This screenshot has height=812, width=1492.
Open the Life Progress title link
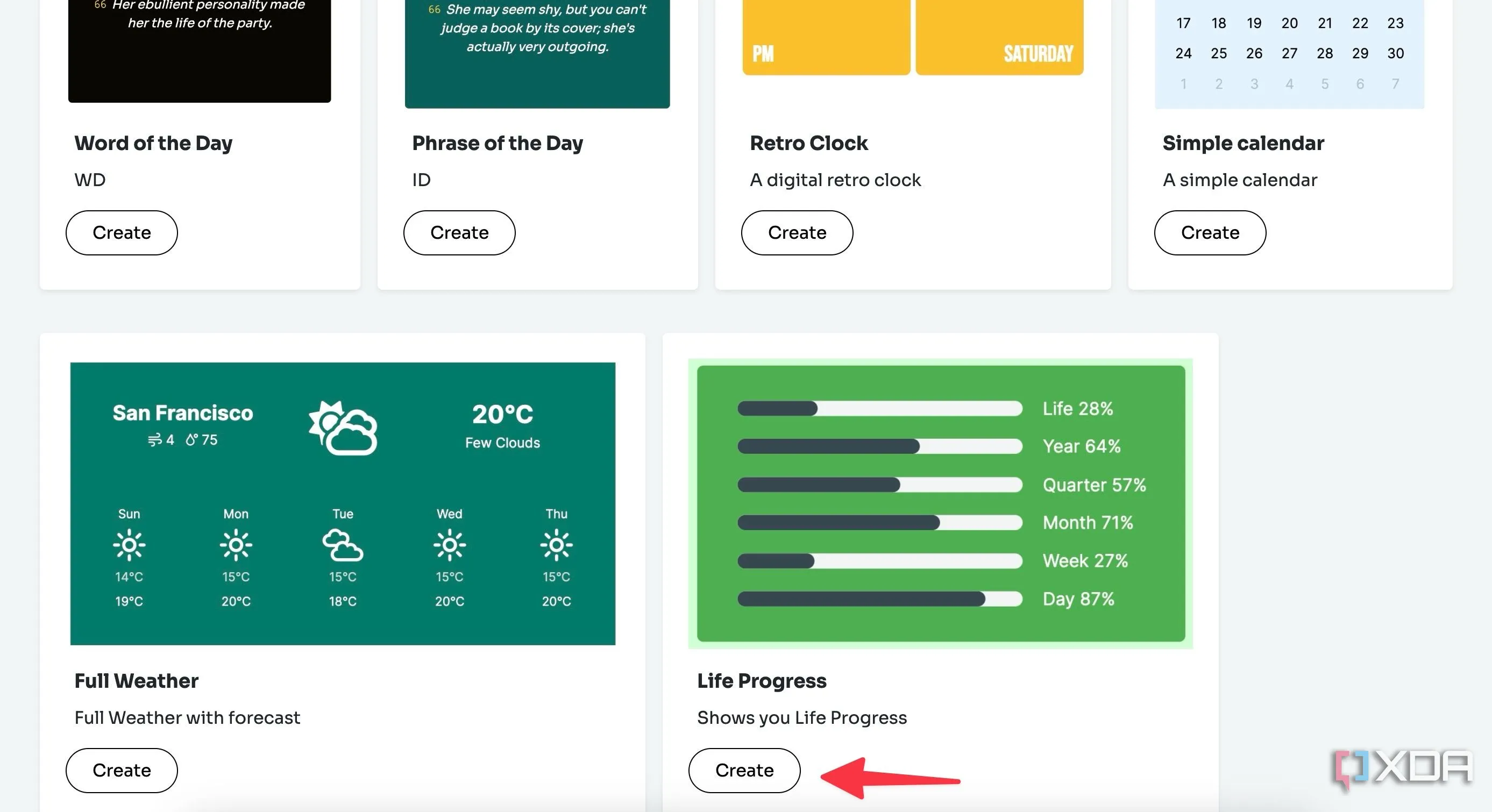point(762,681)
